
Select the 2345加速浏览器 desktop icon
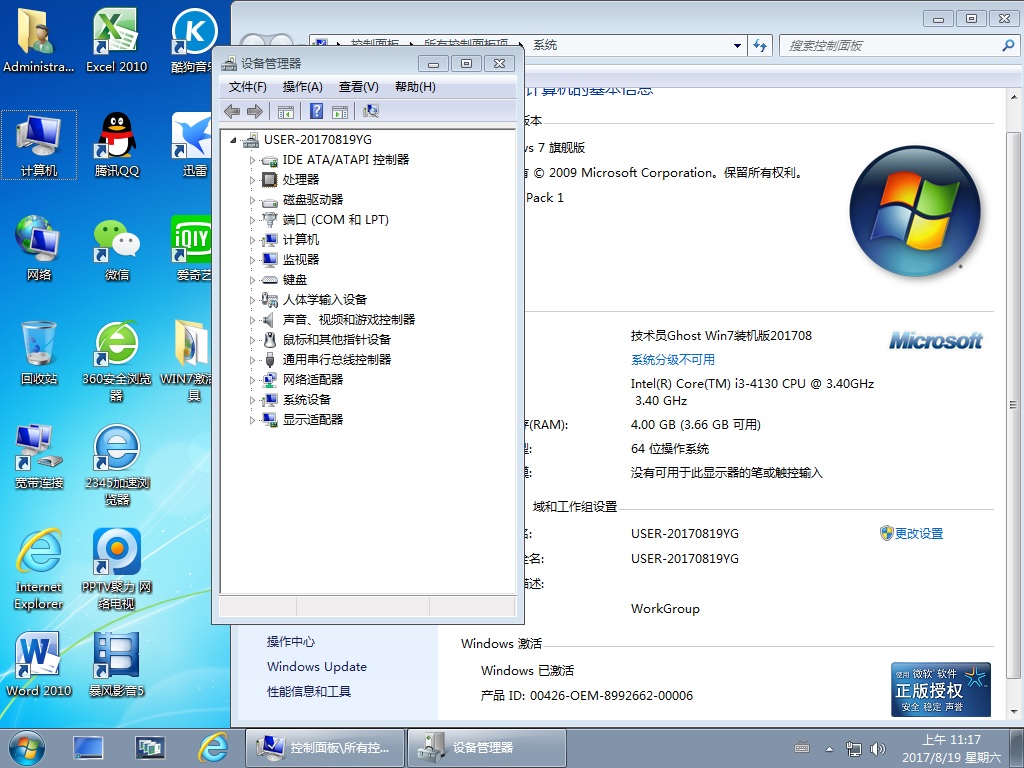pyautogui.click(x=117, y=465)
